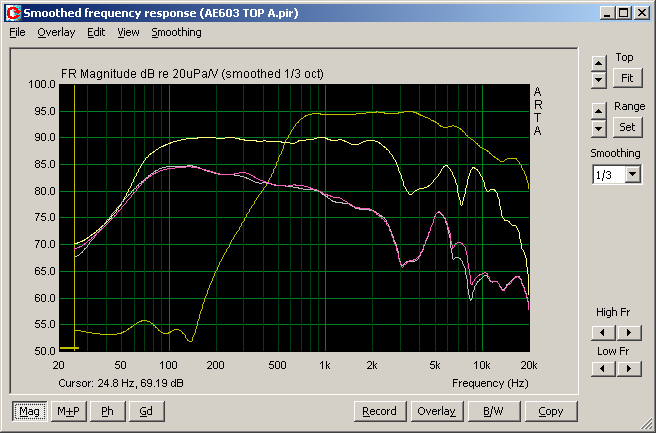Open the File menu
Image resolution: width=656 pixels, height=433 pixels.
[17, 32]
